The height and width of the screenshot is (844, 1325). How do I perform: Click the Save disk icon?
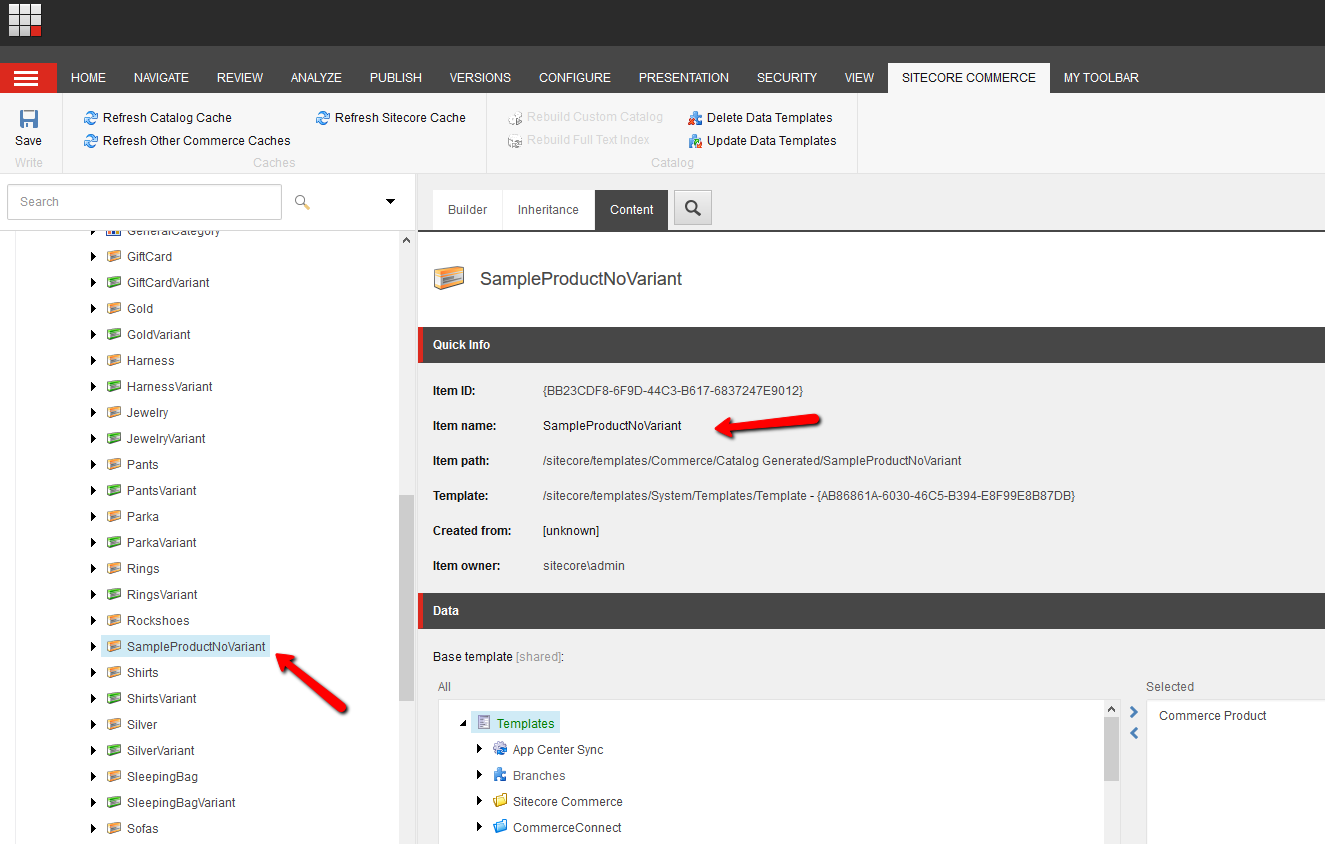click(x=29, y=119)
